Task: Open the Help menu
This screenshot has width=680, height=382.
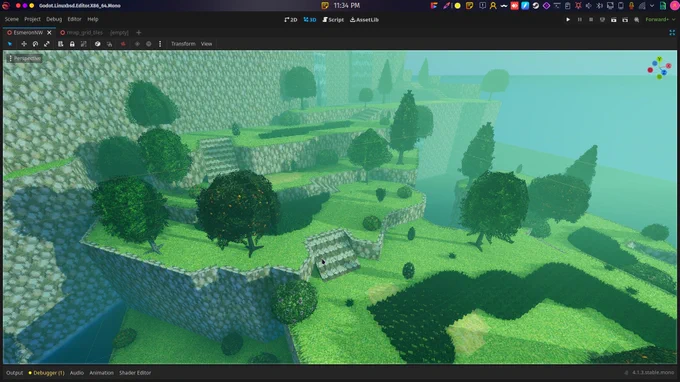Action: coord(93,19)
